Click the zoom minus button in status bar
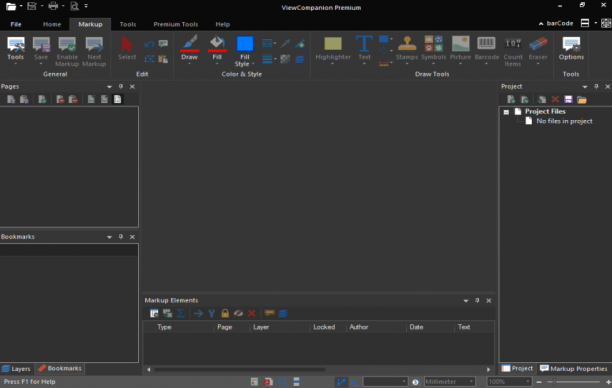This screenshot has height=388, width=612. coord(539,382)
